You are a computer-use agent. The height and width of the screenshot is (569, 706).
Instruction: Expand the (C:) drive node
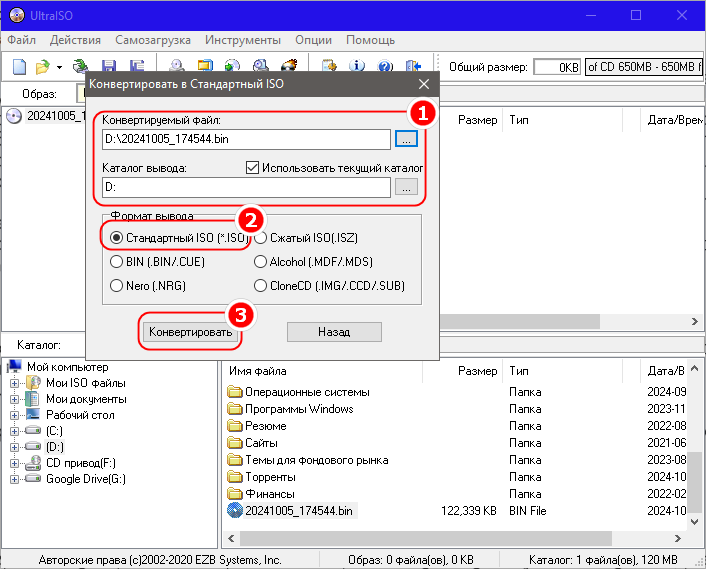[14, 431]
